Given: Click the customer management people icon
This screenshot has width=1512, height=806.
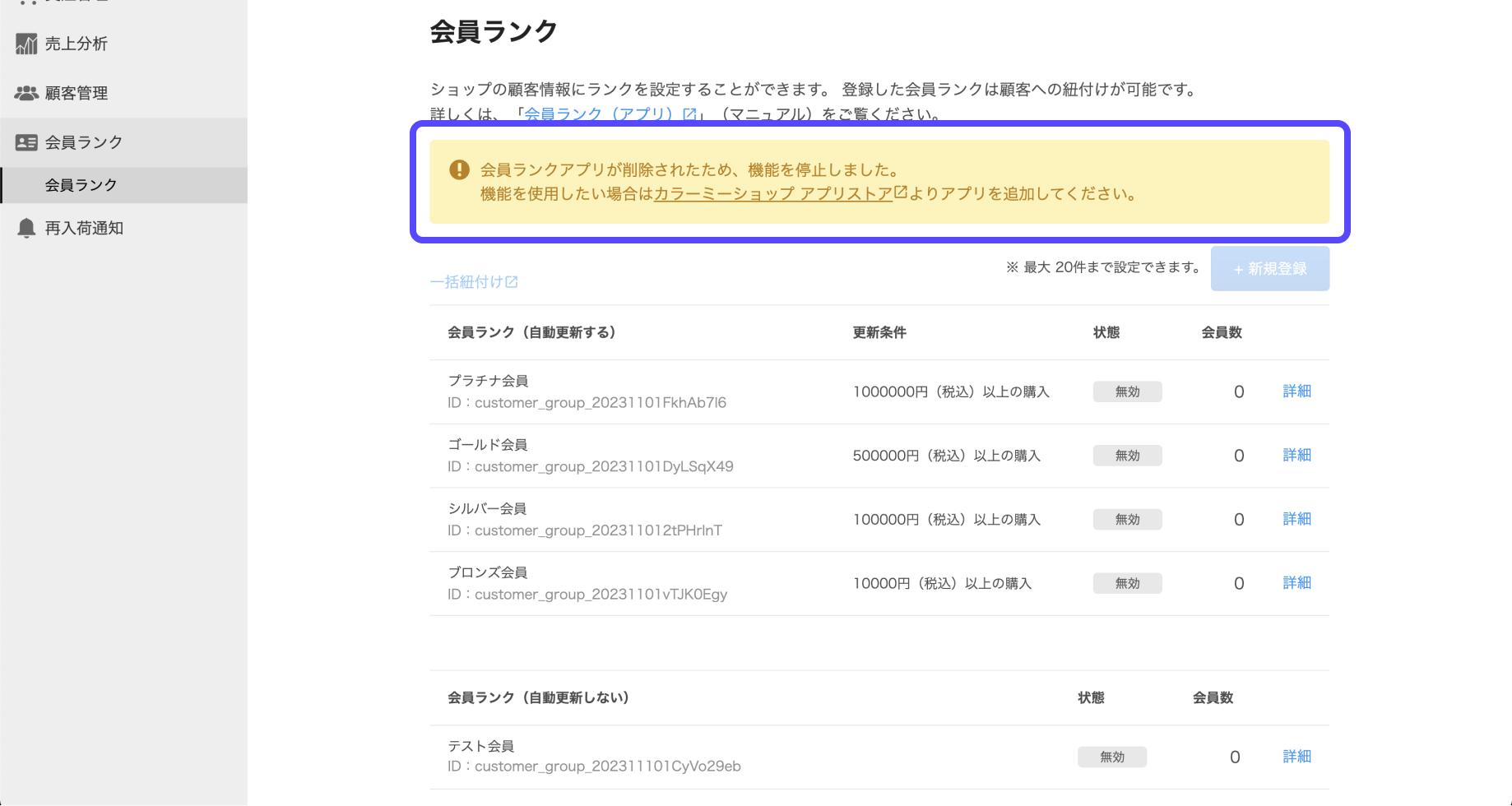Looking at the screenshot, I should click(x=26, y=93).
